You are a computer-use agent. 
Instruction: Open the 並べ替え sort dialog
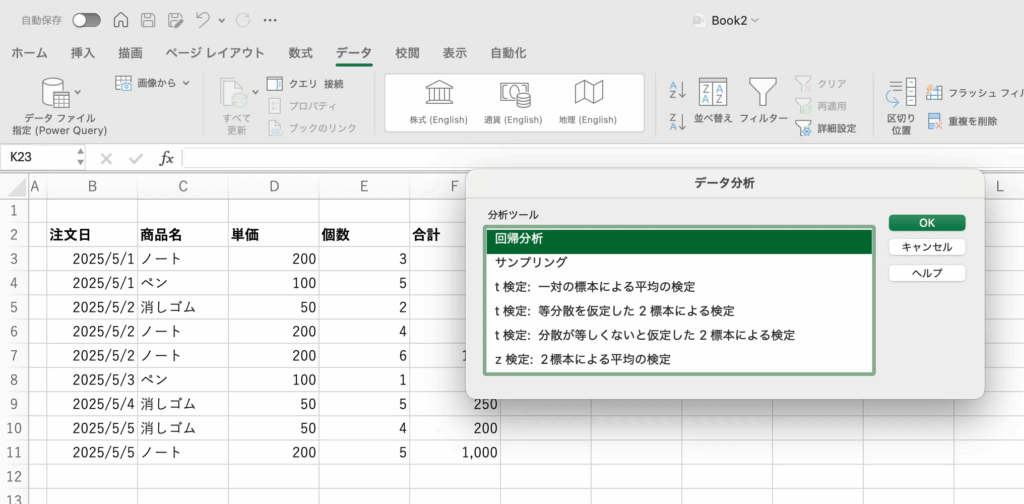click(x=713, y=101)
